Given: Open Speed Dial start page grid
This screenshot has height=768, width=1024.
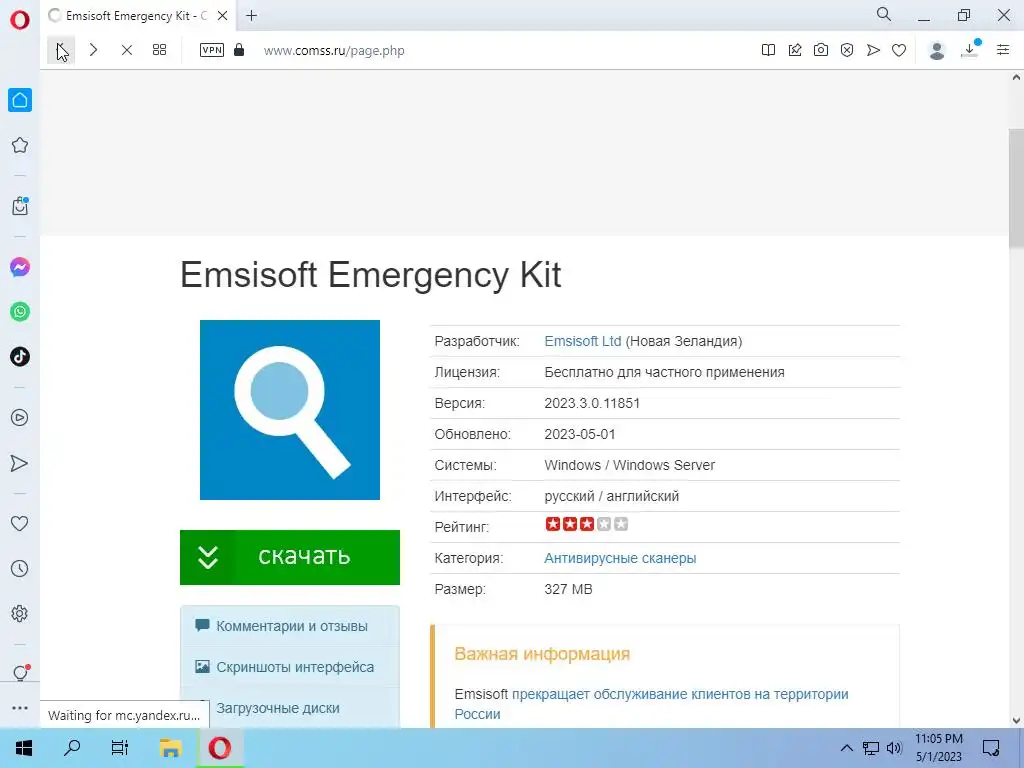Looking at the screenshot, I should point(159,50).
